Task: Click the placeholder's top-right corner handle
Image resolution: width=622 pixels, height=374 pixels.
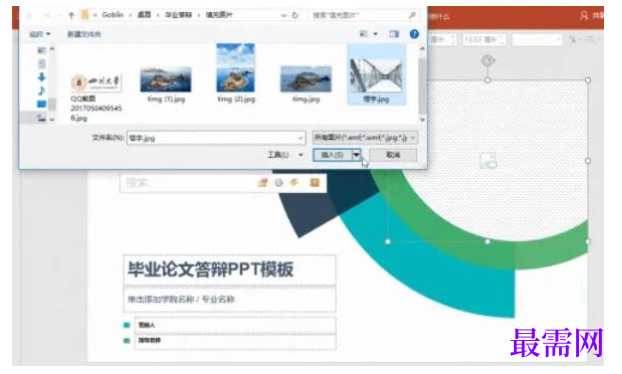Action: pyautogui.click(x=588, y=80)
